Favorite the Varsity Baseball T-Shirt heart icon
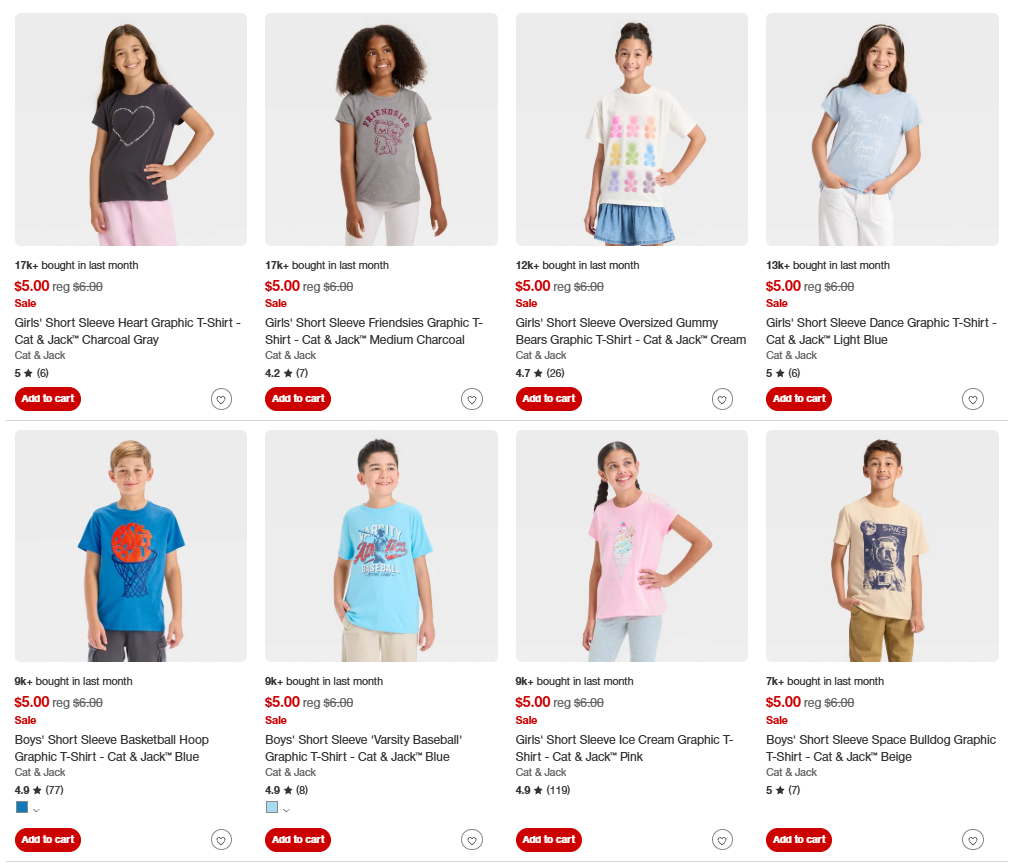The height and width of the screenshot is (866, 1016). [x=472, y=840]
